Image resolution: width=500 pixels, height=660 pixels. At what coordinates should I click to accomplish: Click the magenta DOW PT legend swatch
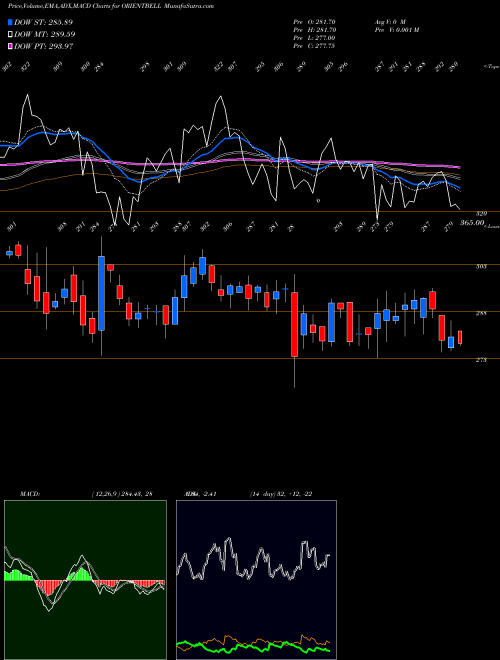pos(10,46)
